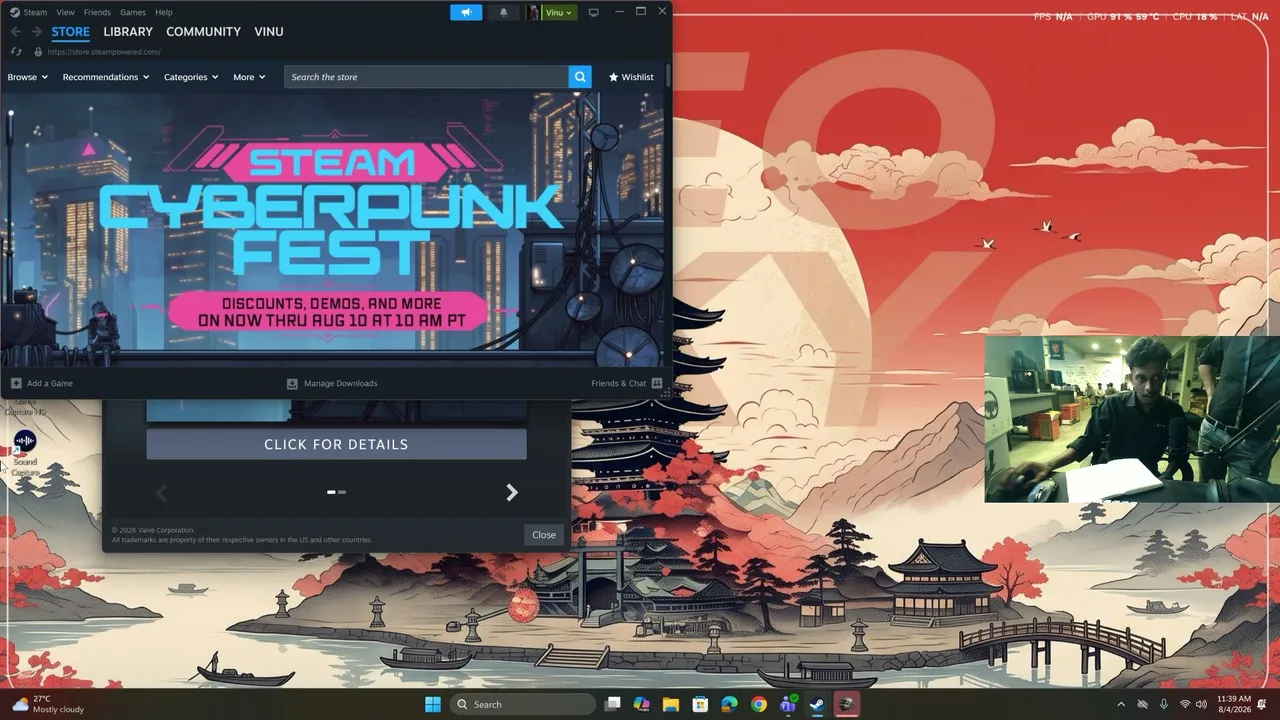This screenshot has width=1280, height=720.
Task: Expand the More dropdown in store
Action: pyautogui.click(x=249, y=77)
